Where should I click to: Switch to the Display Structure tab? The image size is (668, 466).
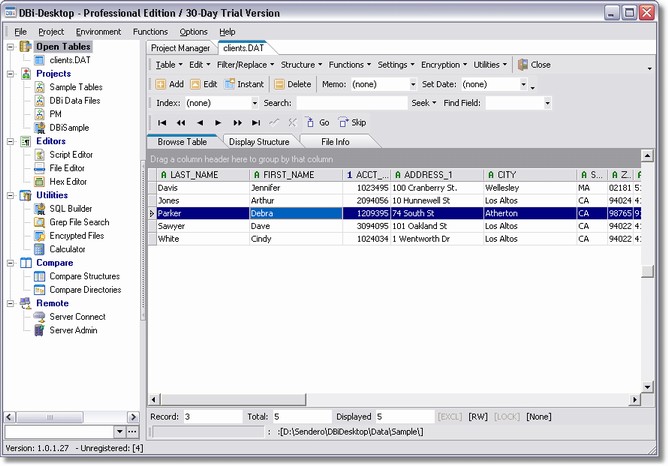point(259,142)
